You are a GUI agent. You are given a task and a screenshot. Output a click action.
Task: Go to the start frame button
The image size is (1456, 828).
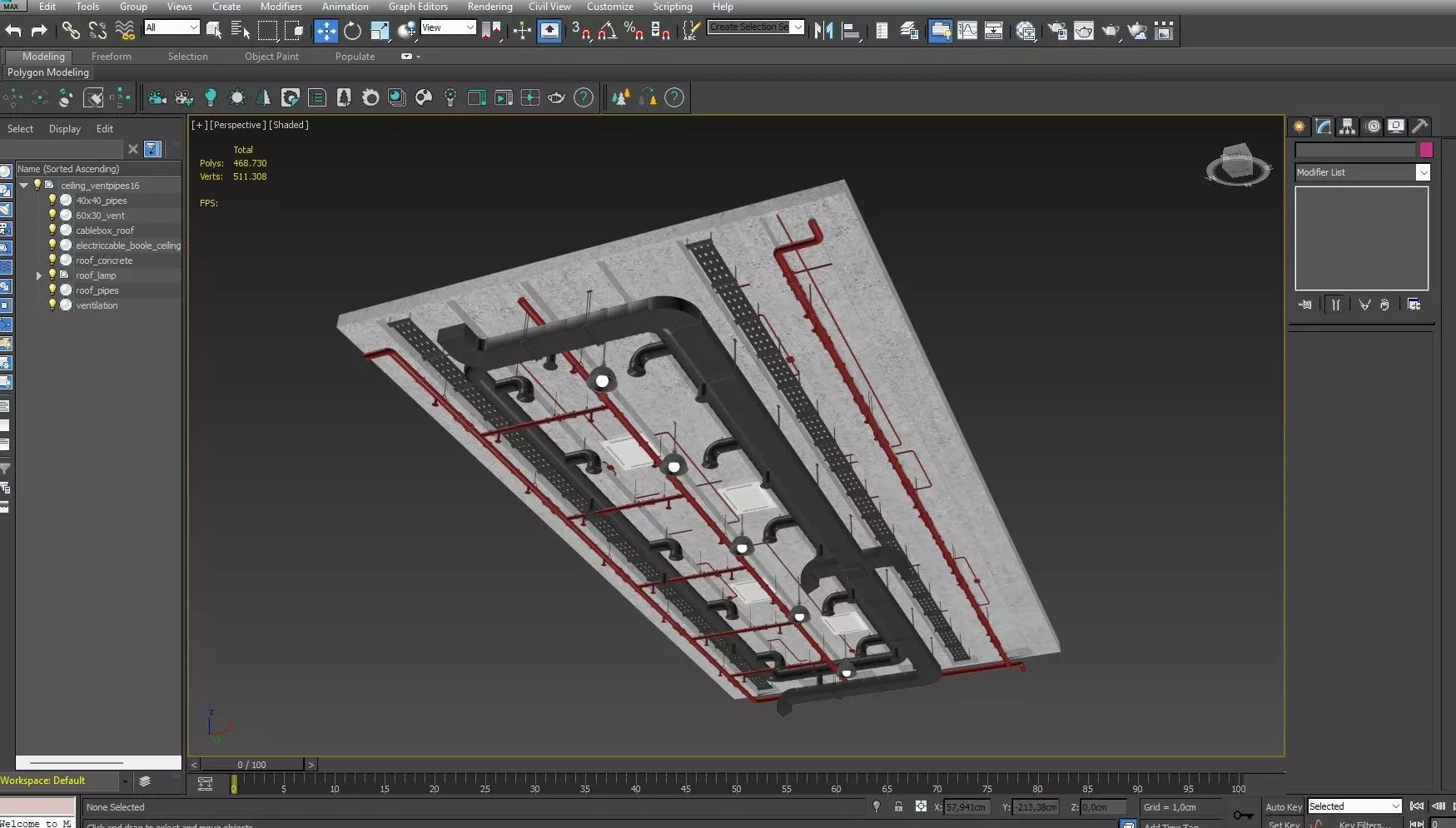(x=1416, y=806)
